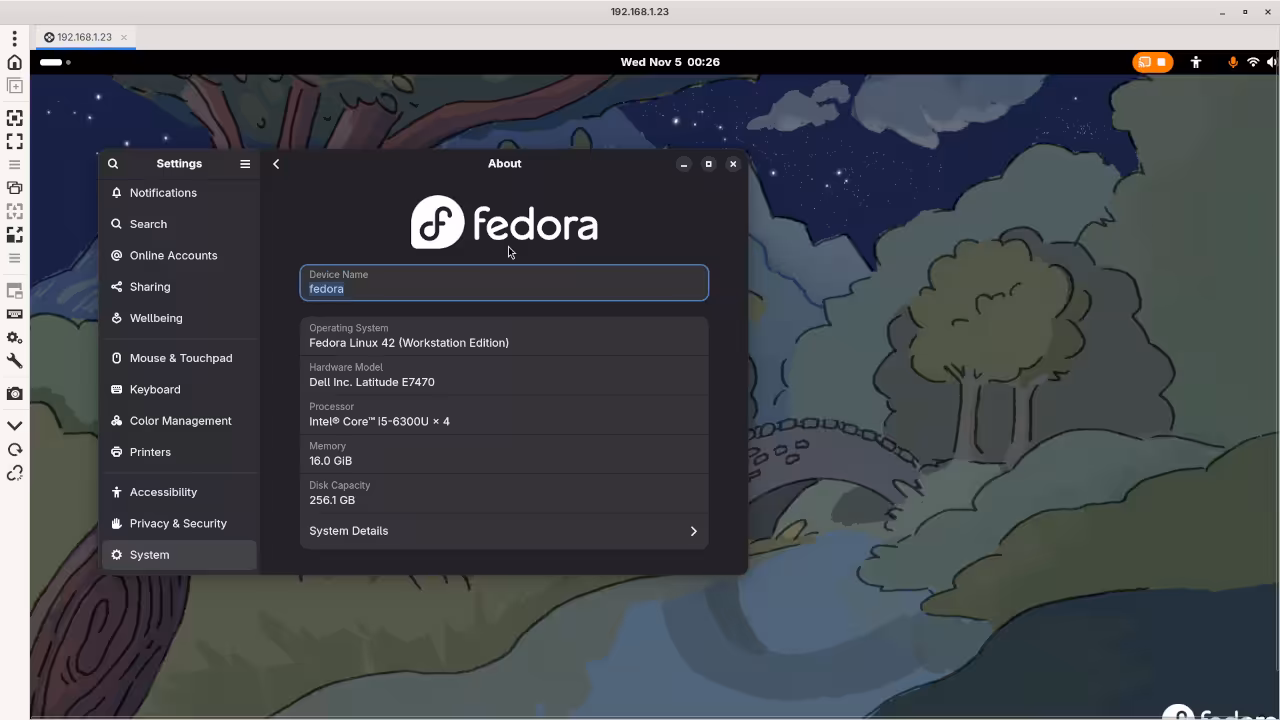Open the on-screen keyboard icon in left toolbar
The image size is (1280, 720).
(14, 314)
